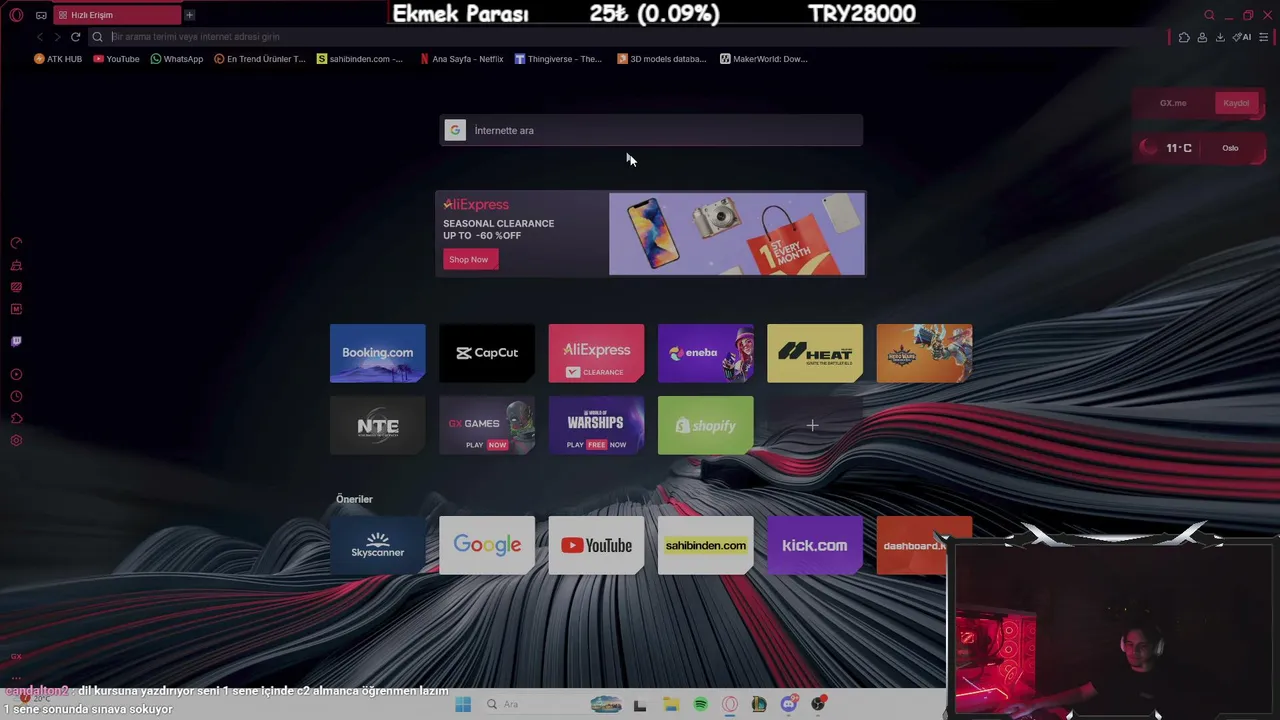Open the GX Games speed dial tile
This screenshot has width=1280, height=720.
pos(487,425)
